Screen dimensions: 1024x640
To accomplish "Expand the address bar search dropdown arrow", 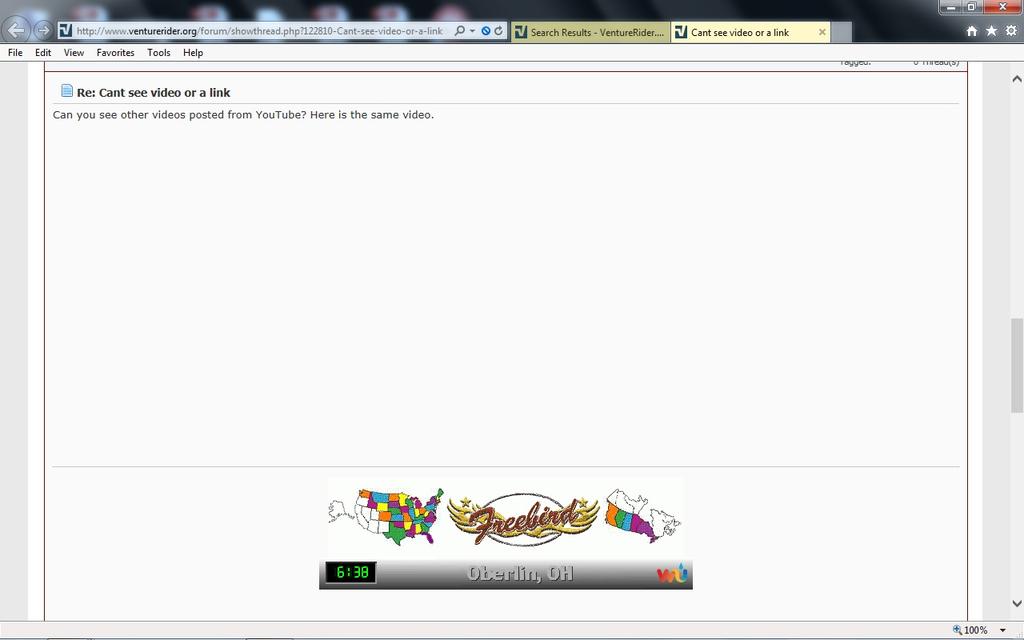I will (472, 31).
